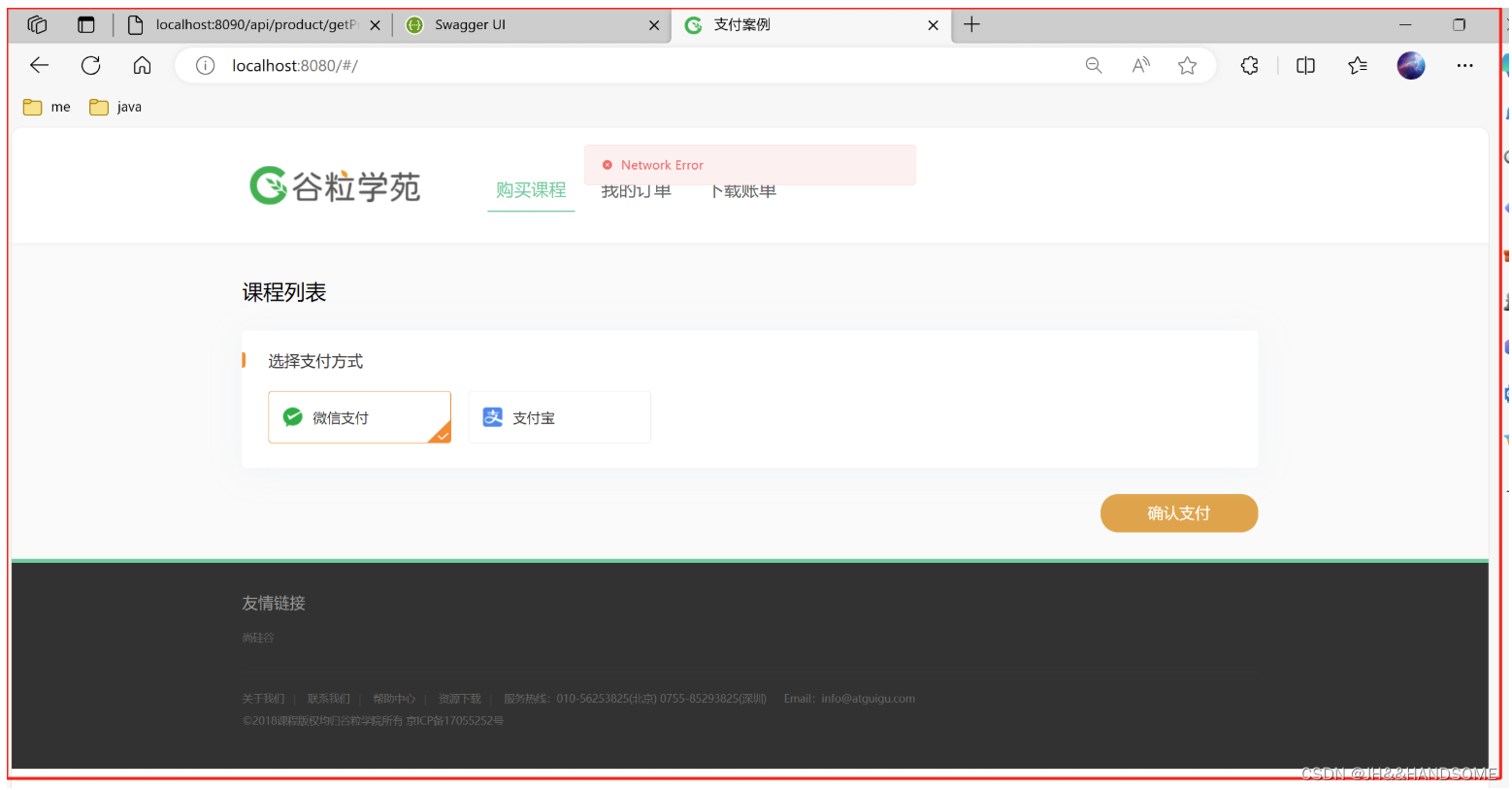
Task: Click the 京ICP备17055252号 copyright text
Action: point(454,721)
